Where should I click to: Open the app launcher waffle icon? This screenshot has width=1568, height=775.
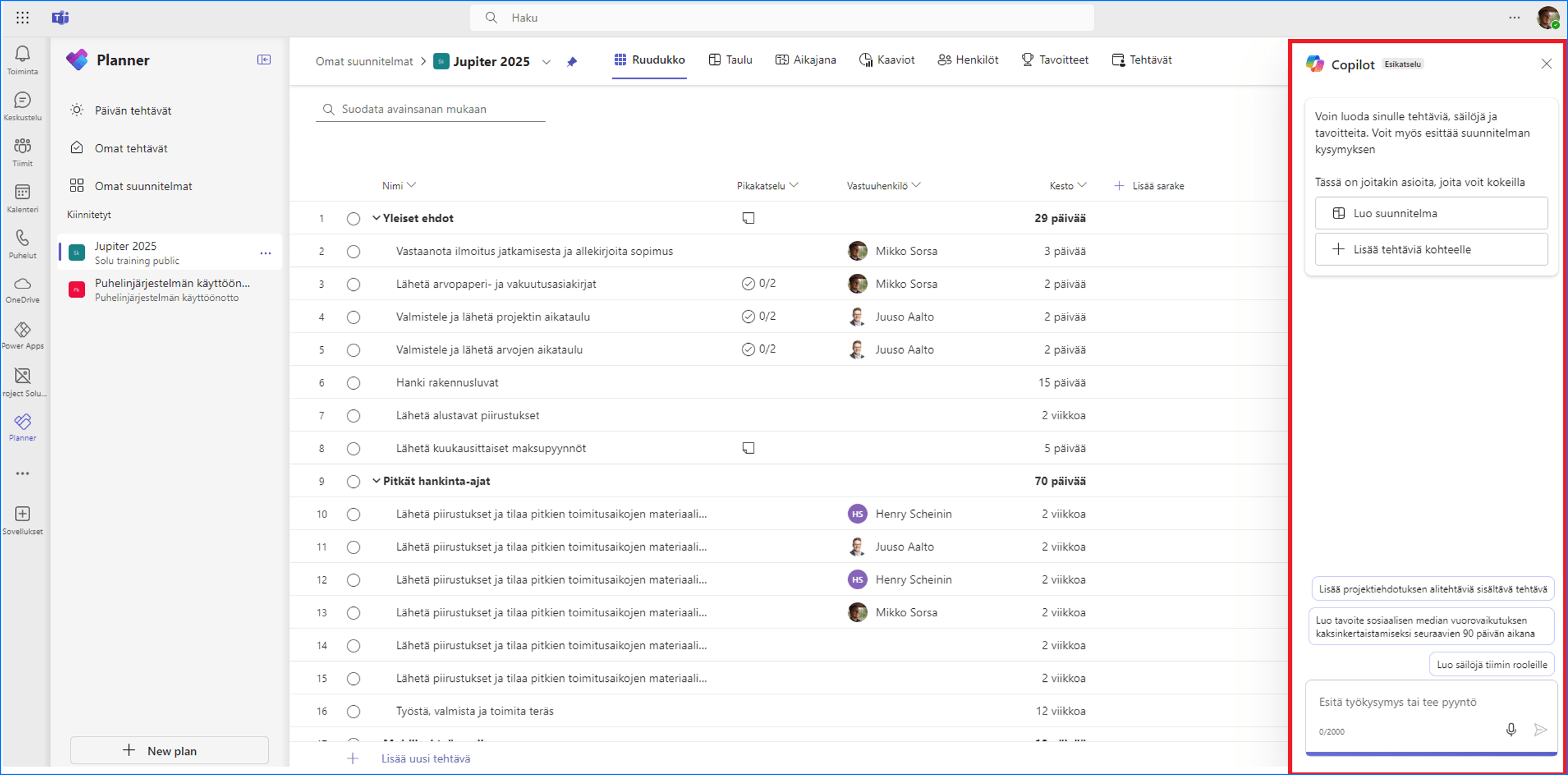[23, 18]
